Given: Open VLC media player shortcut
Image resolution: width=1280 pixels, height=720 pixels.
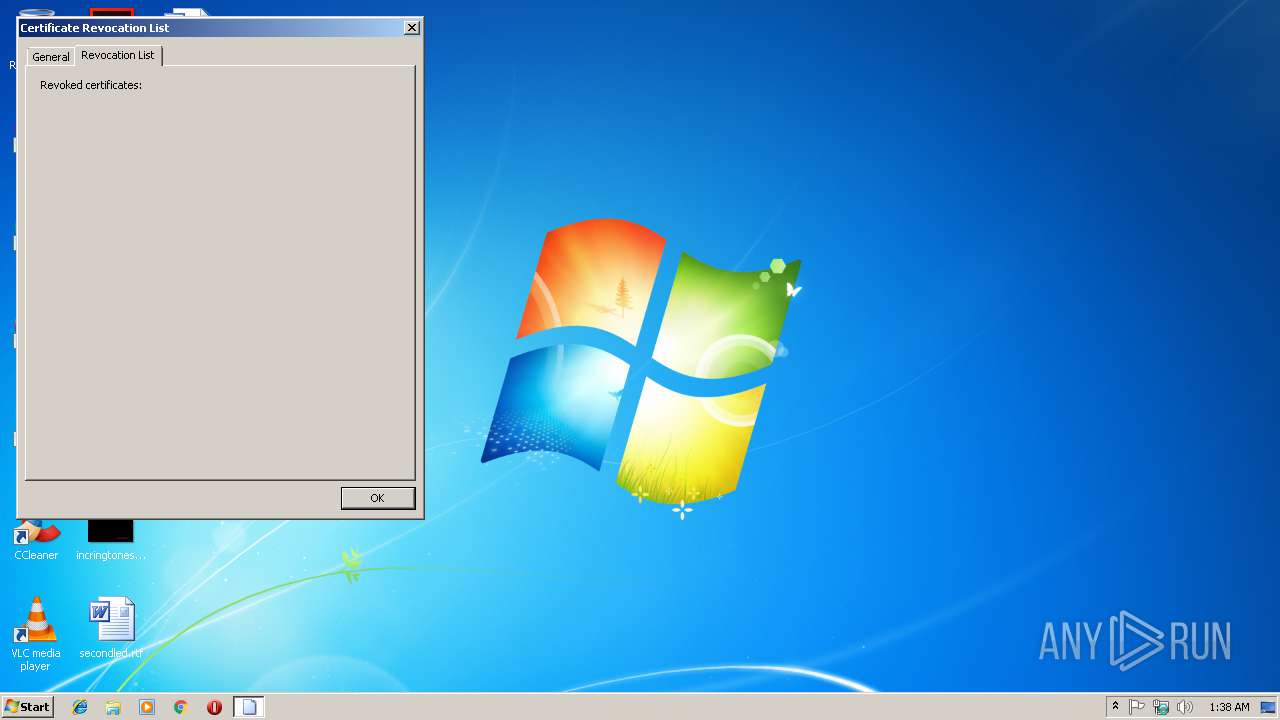Looking at the screenshot, I should tap(35, 634).
